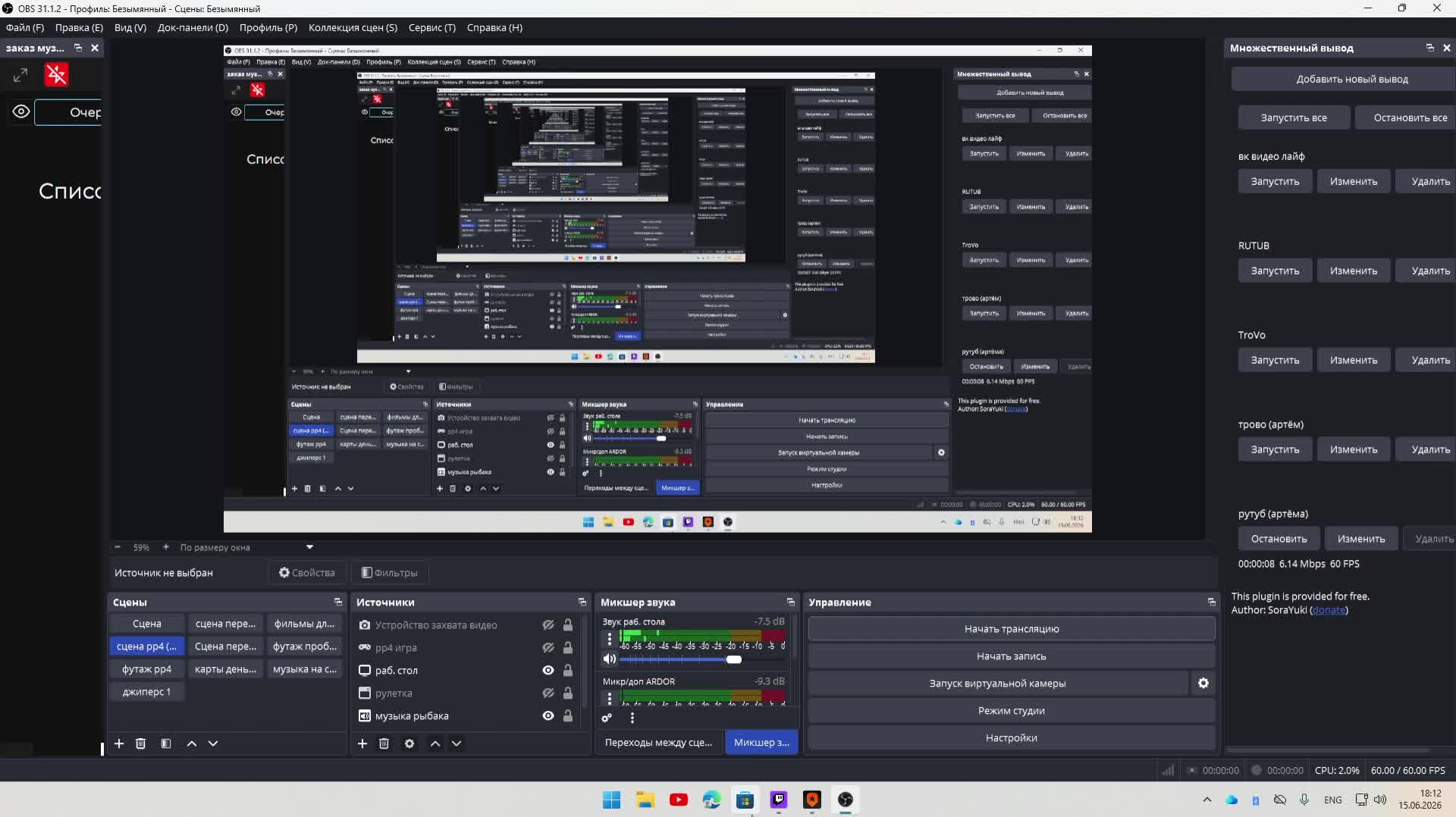Open the donate link
The image size is (1456, 817).
(x=1329, y=610)
